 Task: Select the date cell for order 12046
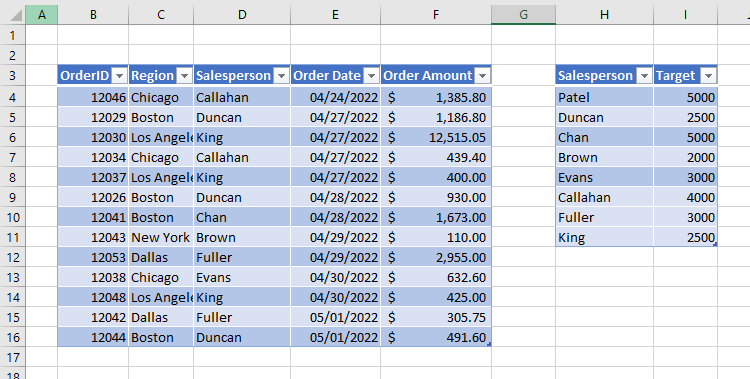(335, 97)
